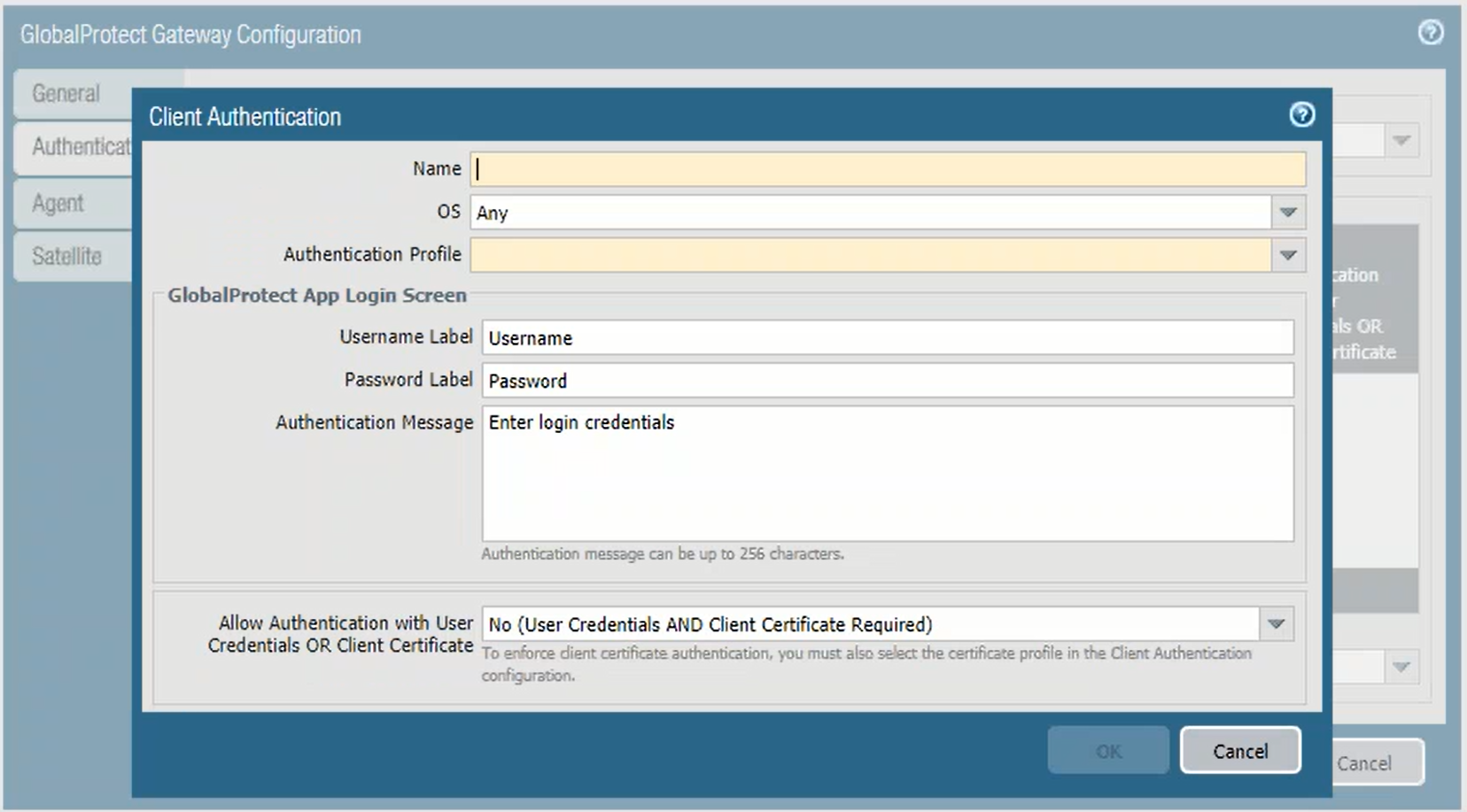The image size is (1467, 812).
Task: Click the background Gateway Configuration Cancel button
Action: click(1377, 762)
